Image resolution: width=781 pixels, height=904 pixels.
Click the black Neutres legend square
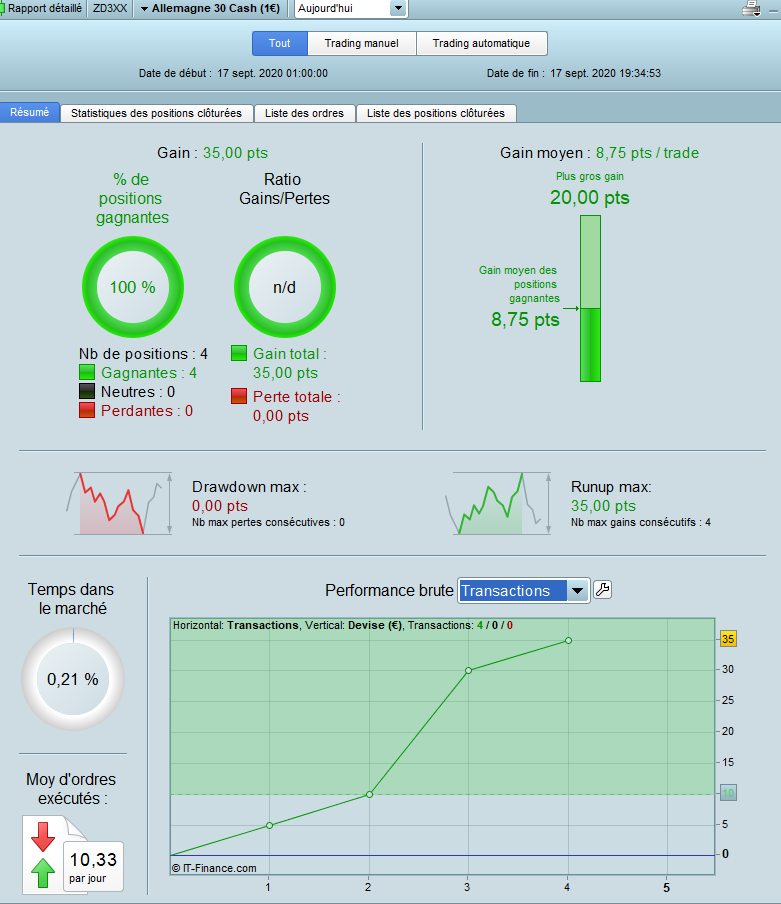87,391
